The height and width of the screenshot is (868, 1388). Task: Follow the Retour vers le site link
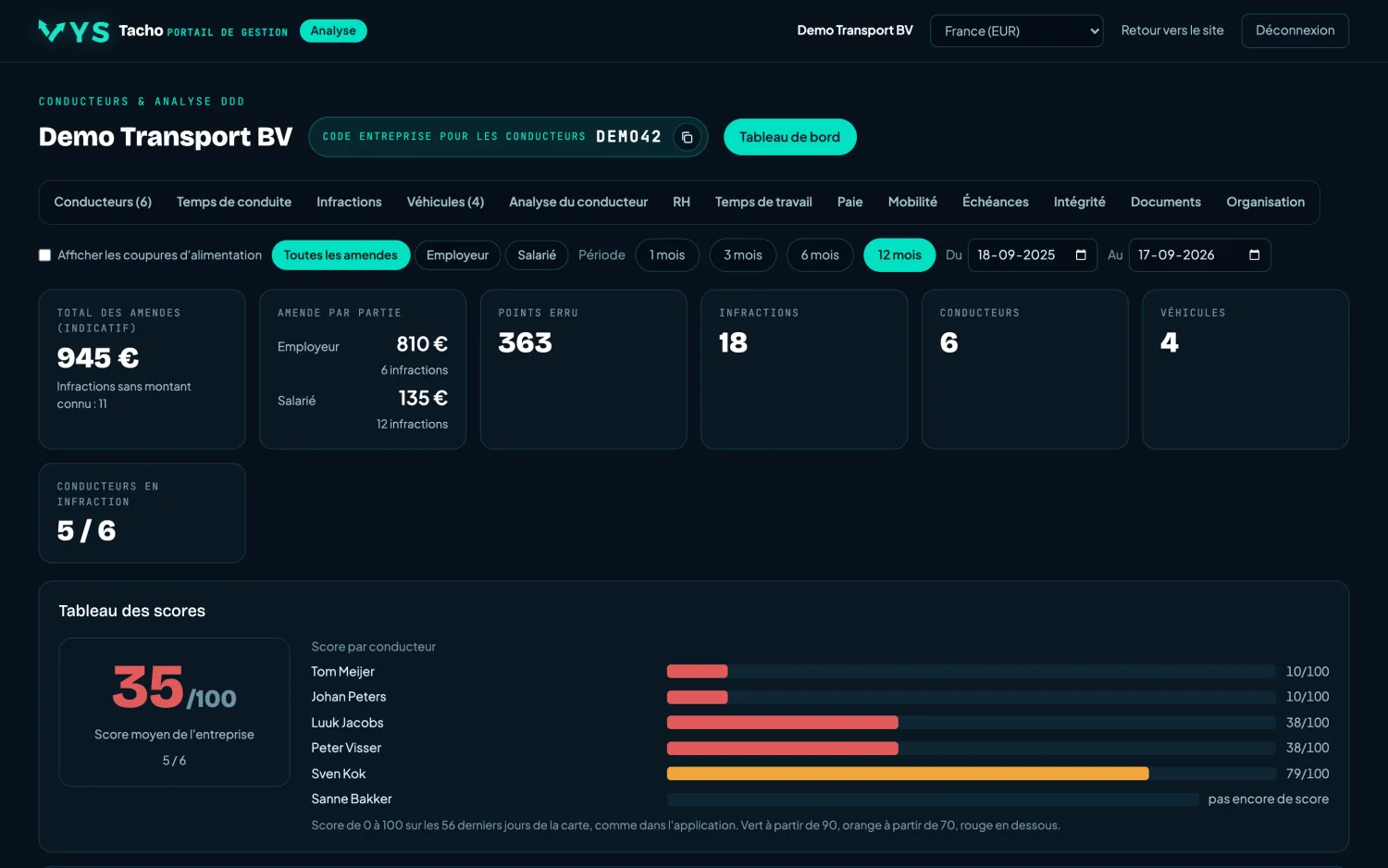pos(1172,31)
